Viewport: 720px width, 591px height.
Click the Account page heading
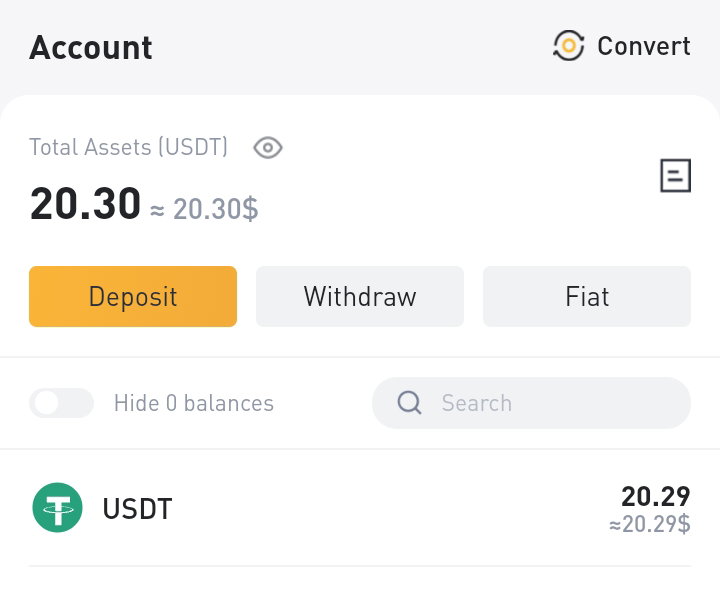coord(90,47)
